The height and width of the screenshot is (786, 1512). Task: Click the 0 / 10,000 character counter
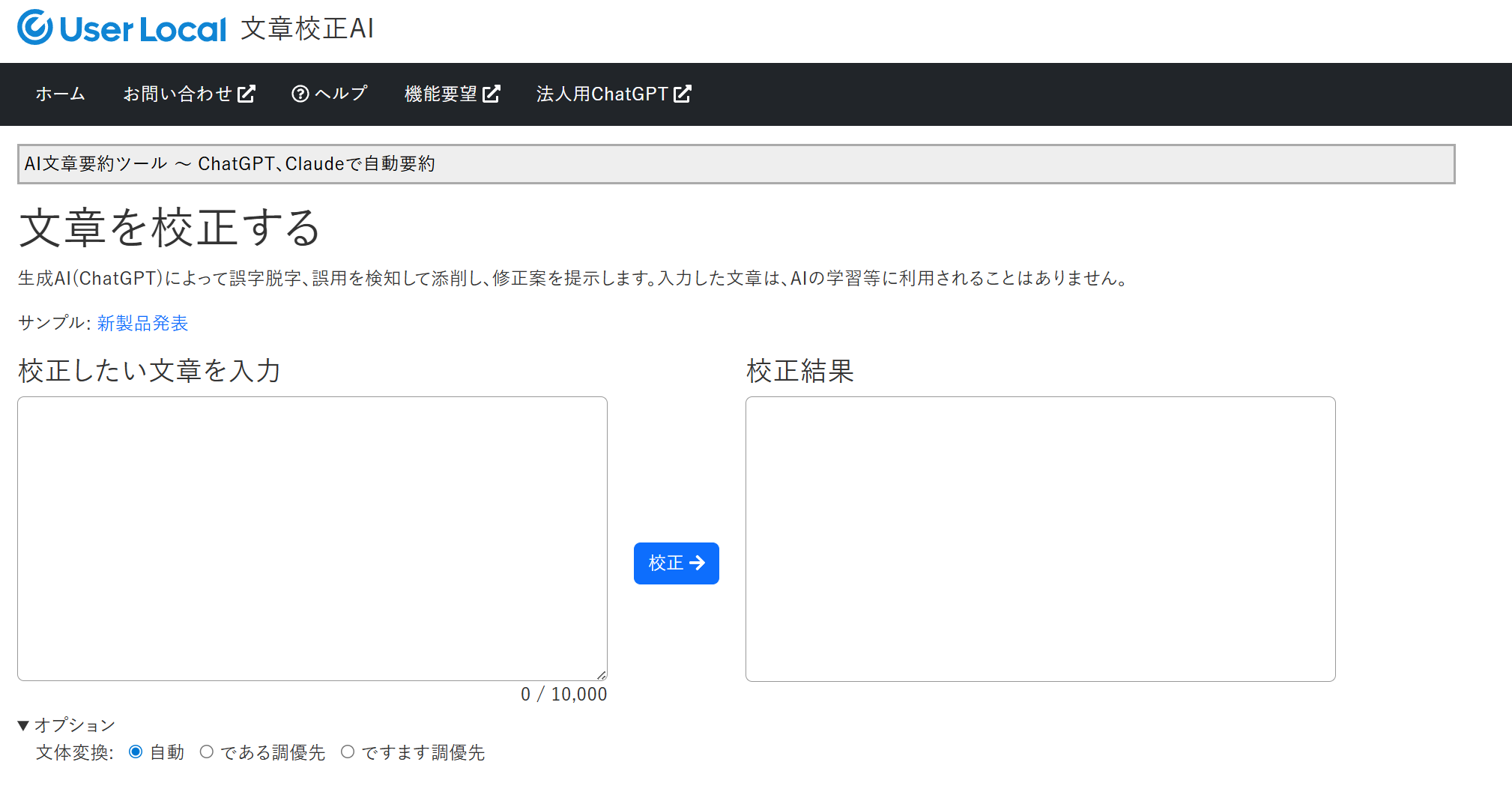[x=564, y=694]
